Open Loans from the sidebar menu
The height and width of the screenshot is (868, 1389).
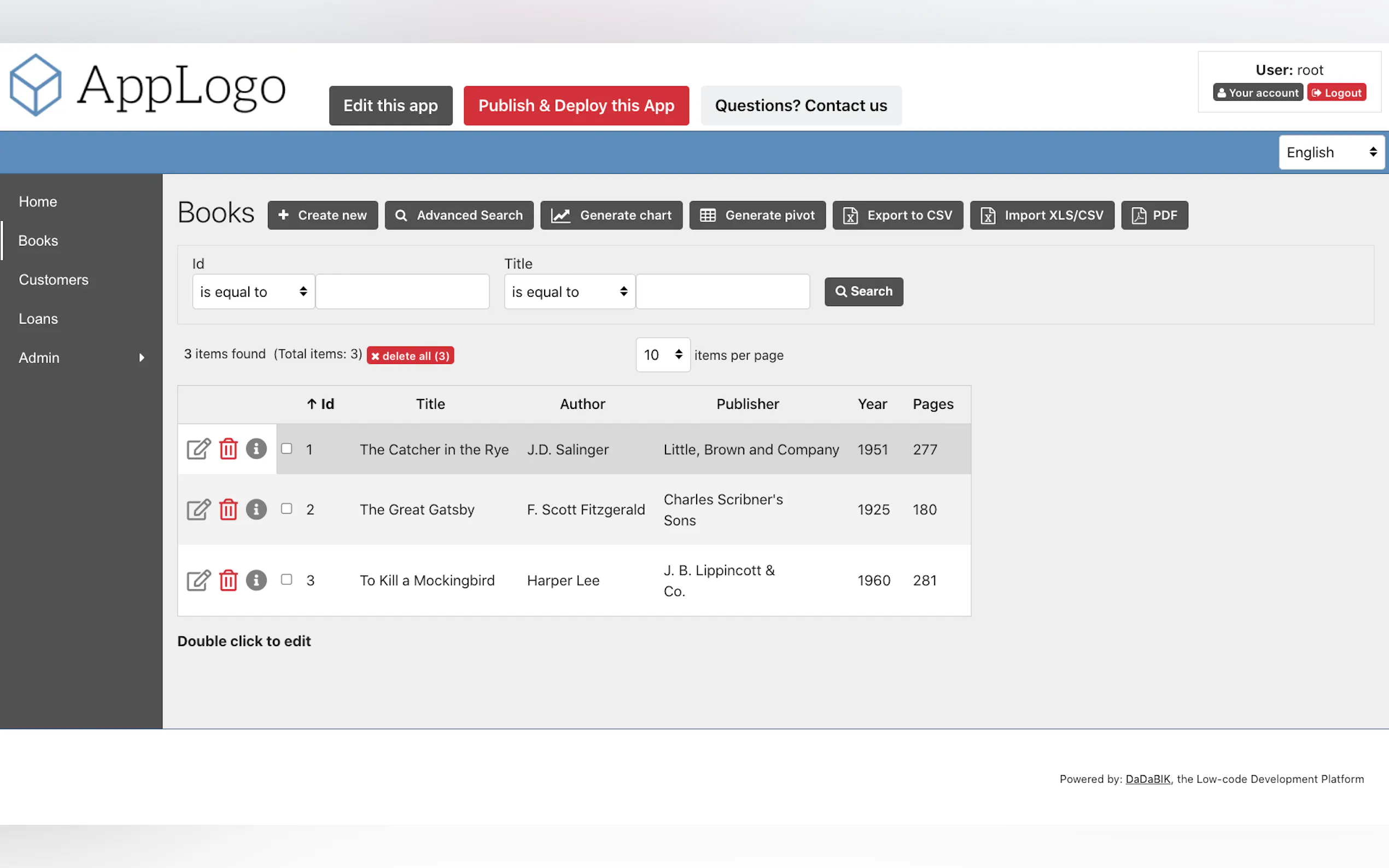(38, 319)
